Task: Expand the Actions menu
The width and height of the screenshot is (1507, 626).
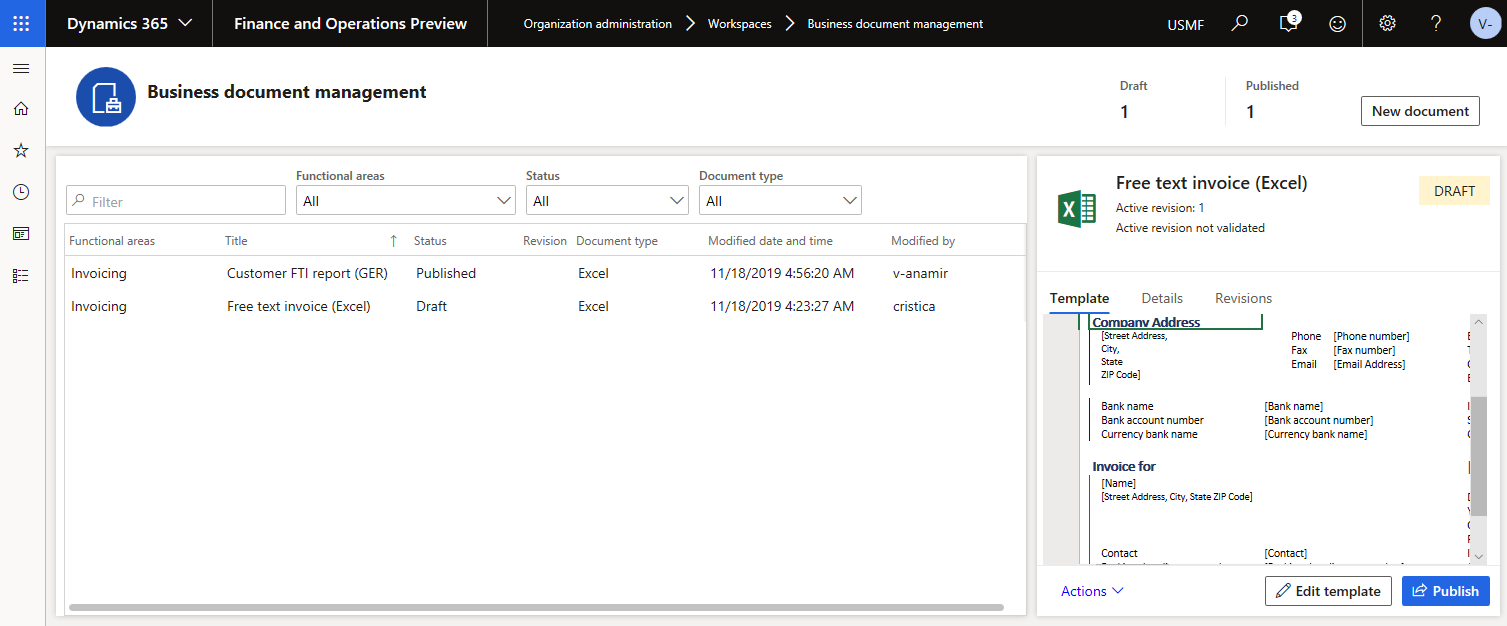Action: pos(1092,591)
